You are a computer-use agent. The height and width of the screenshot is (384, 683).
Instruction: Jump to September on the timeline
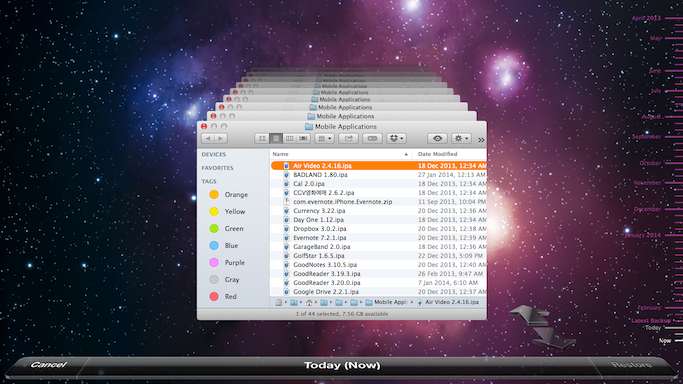pyautogui.click(x=646, y=137)
